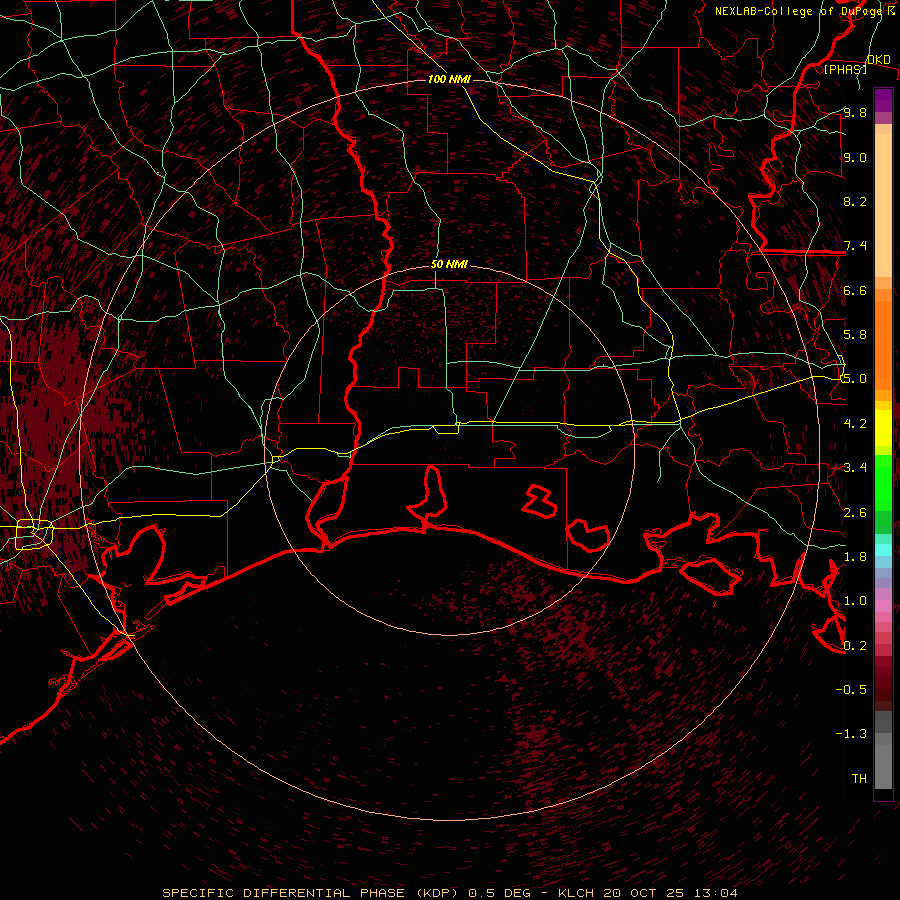This screenshot has width=900, height=900.
Task: Click the TH threshold label
Action: tap(859, 778)
